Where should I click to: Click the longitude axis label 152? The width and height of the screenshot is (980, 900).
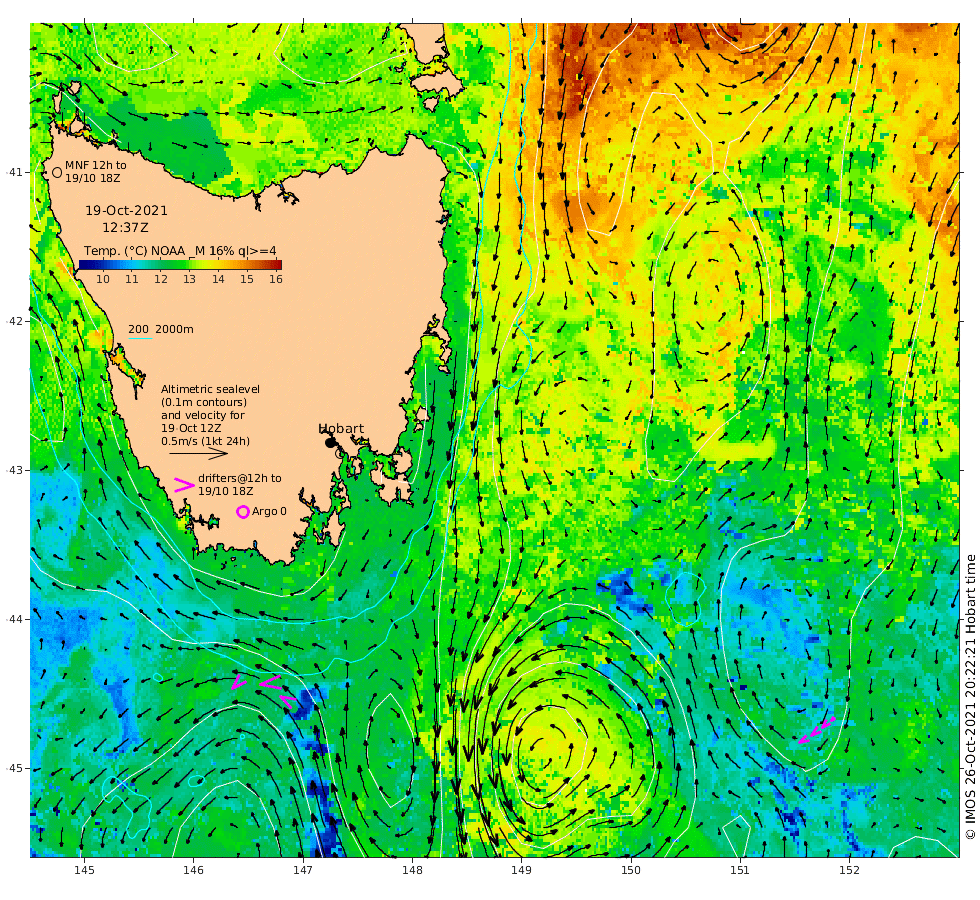click(x=849, y=870)
